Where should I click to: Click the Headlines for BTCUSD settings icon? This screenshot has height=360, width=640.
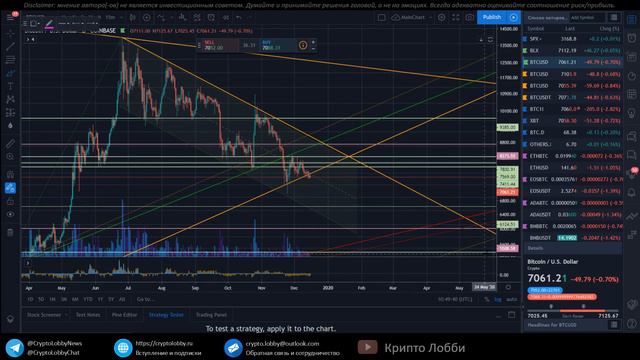click(x=613, y=324)
